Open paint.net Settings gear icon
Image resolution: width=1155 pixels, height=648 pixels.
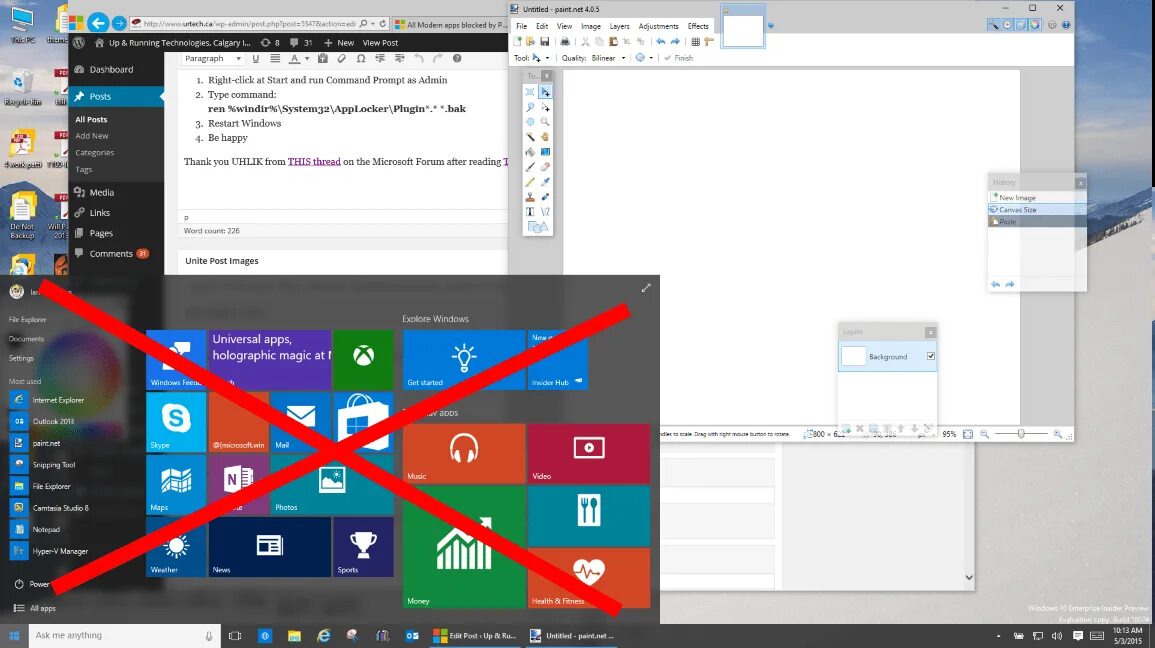(x=1052, y=25)
